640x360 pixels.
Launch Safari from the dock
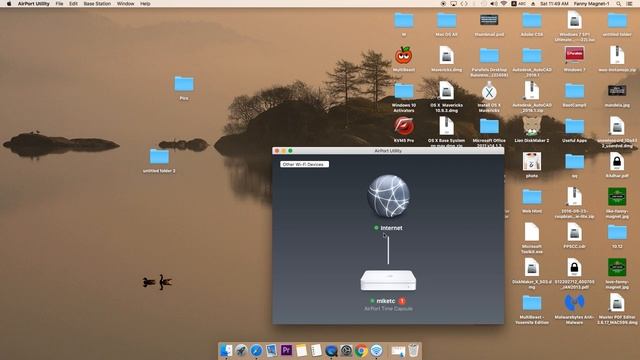point(256,350)
